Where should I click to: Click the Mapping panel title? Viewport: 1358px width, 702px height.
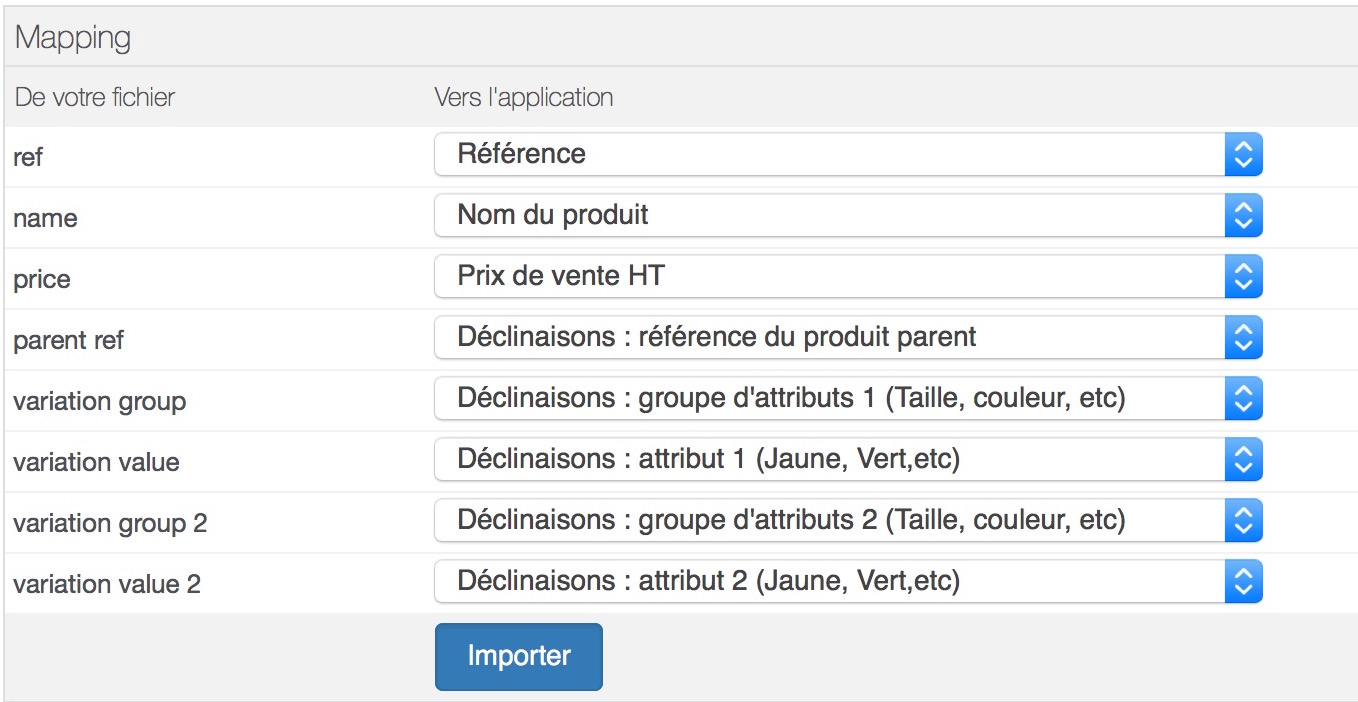tap(73, 38)
